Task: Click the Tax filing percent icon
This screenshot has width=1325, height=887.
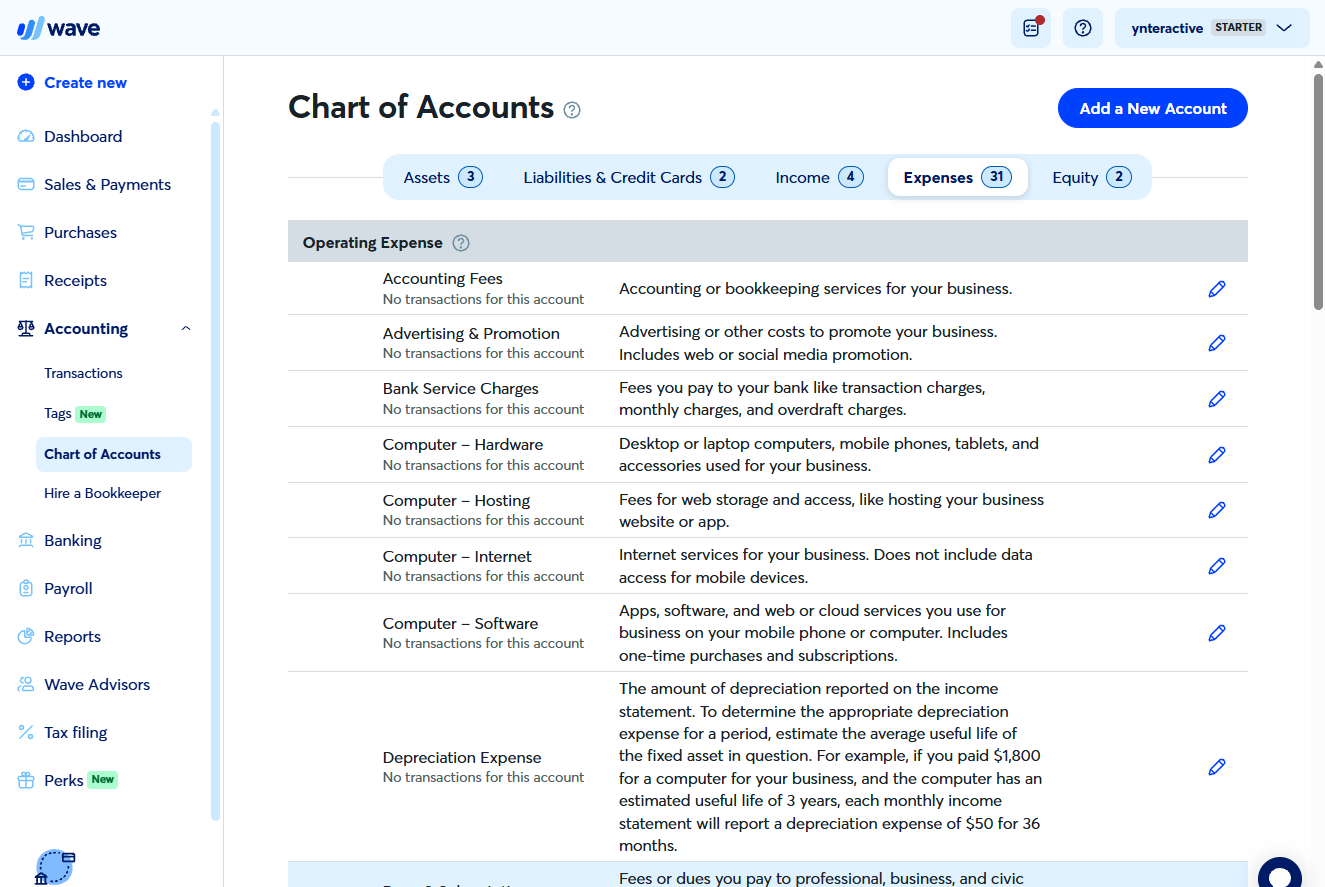Action: pos(26,733)
